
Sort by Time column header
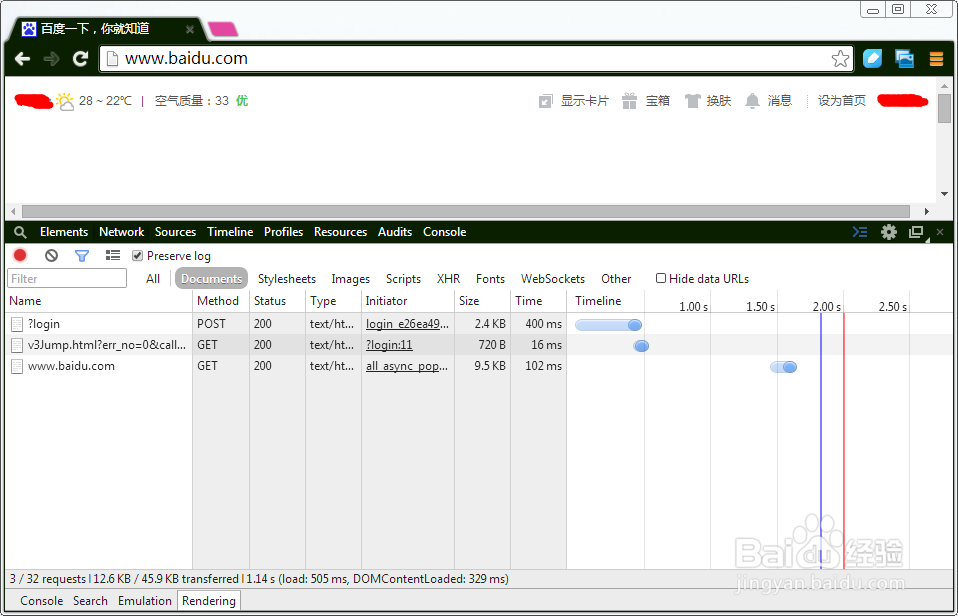[538, 301]
